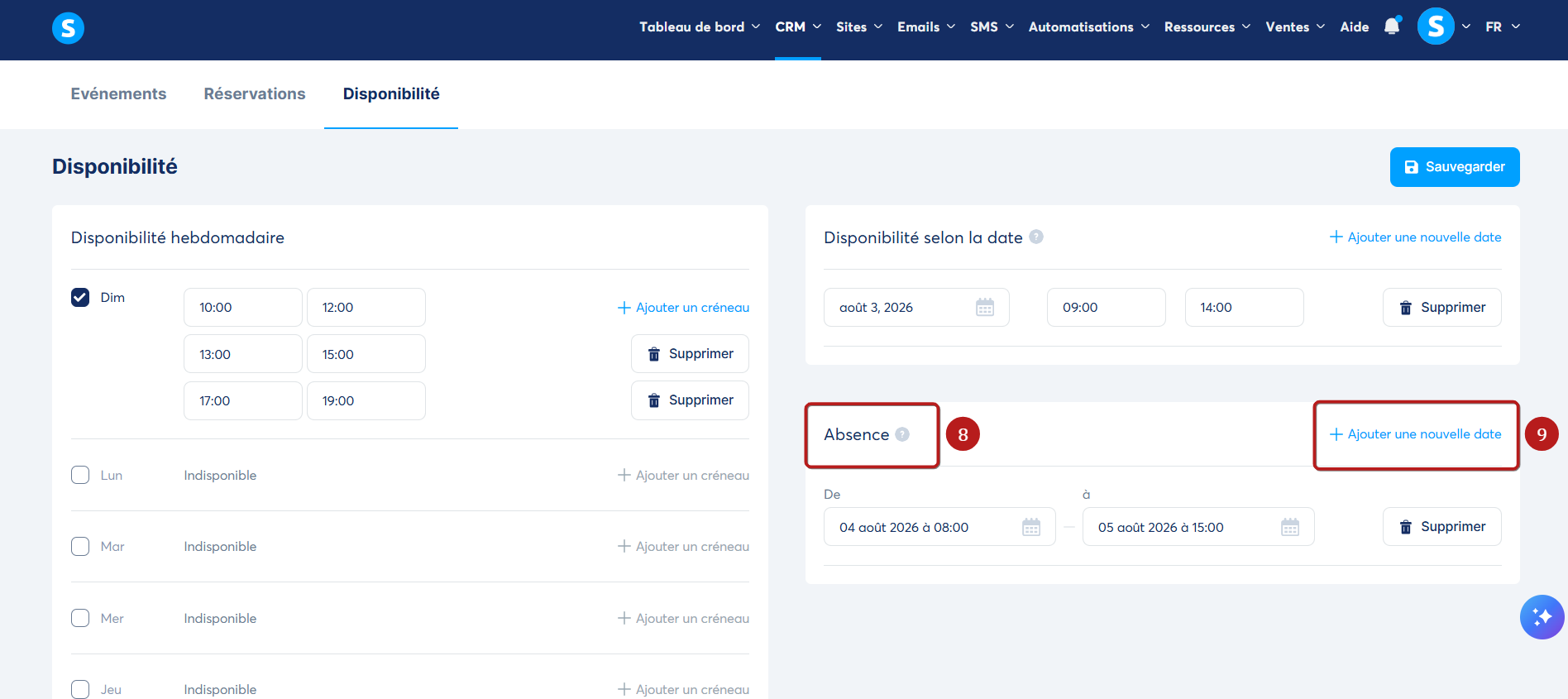The image size is (1568, 699).
Task: Click help icon next to Absence
Action: [902, 434]
